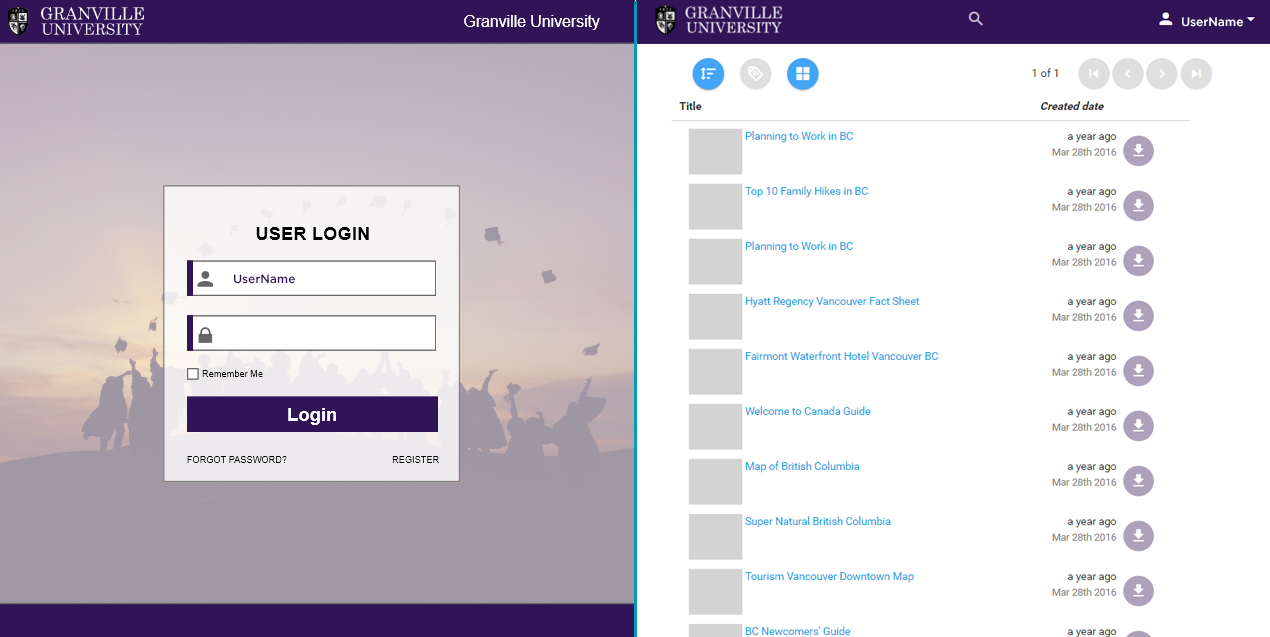Open the Hyatt Regency Vancouver Fact Sheet link

(832, 301)
